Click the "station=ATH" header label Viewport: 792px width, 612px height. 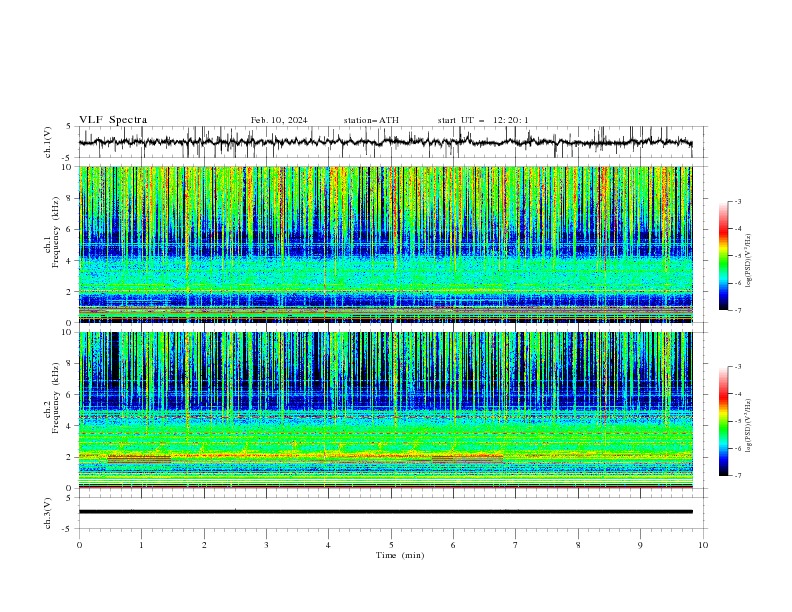[371, 120]
